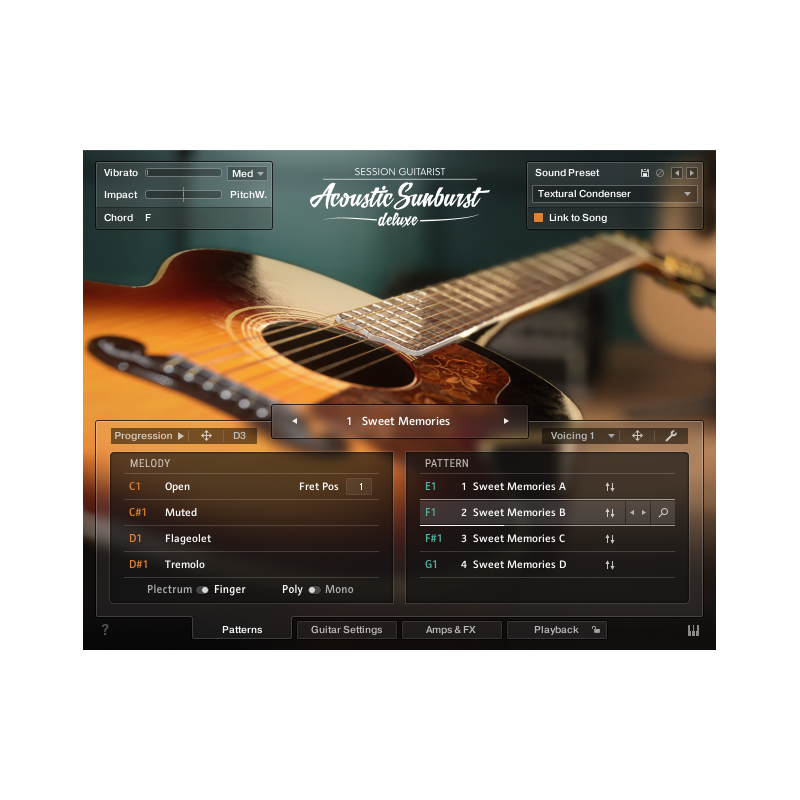Select the next song after Sweet Memories
This screenshot has height=800, width=800.
point(506,421)
